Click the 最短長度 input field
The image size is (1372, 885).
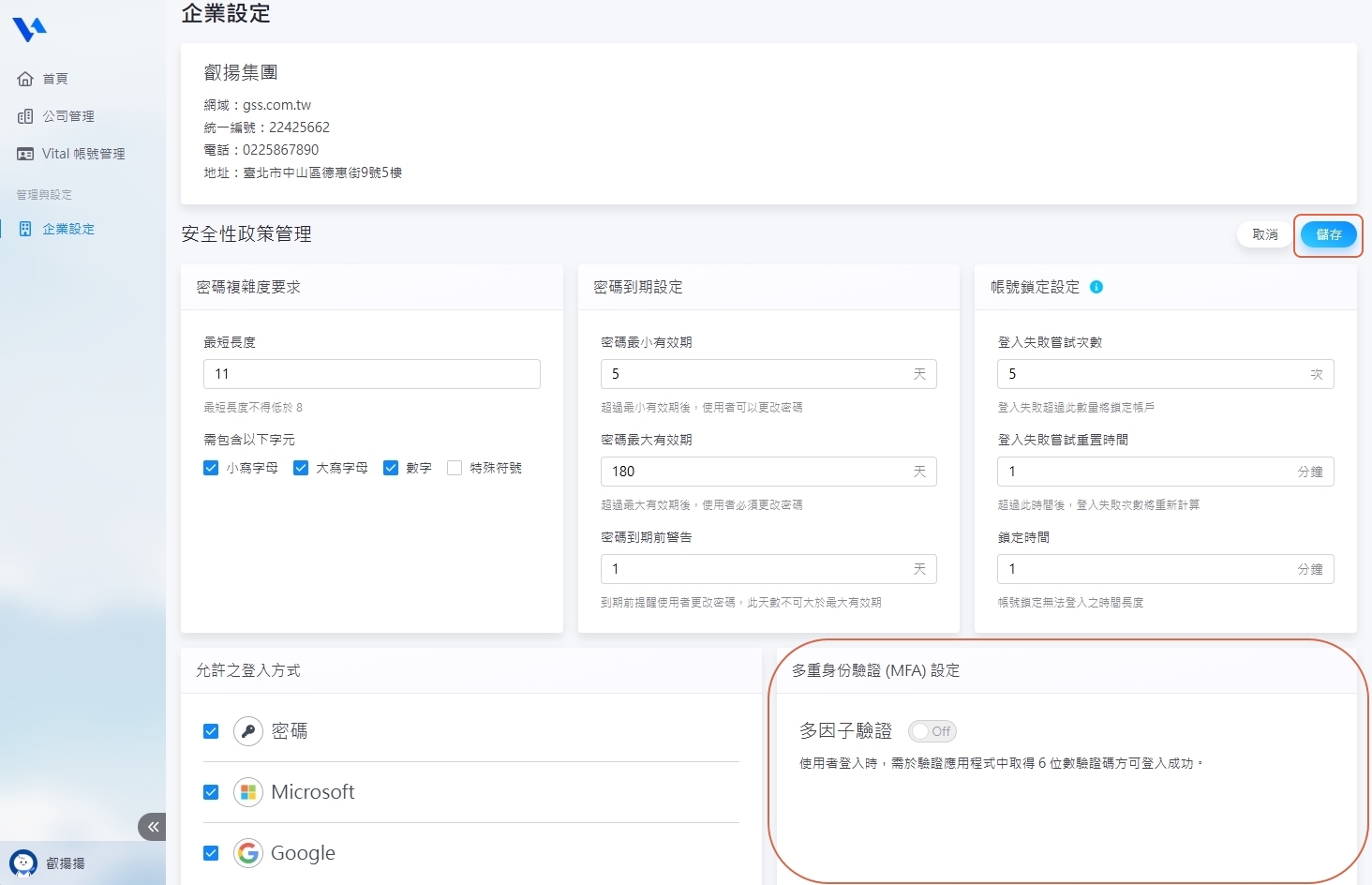(x=371, y=374)
